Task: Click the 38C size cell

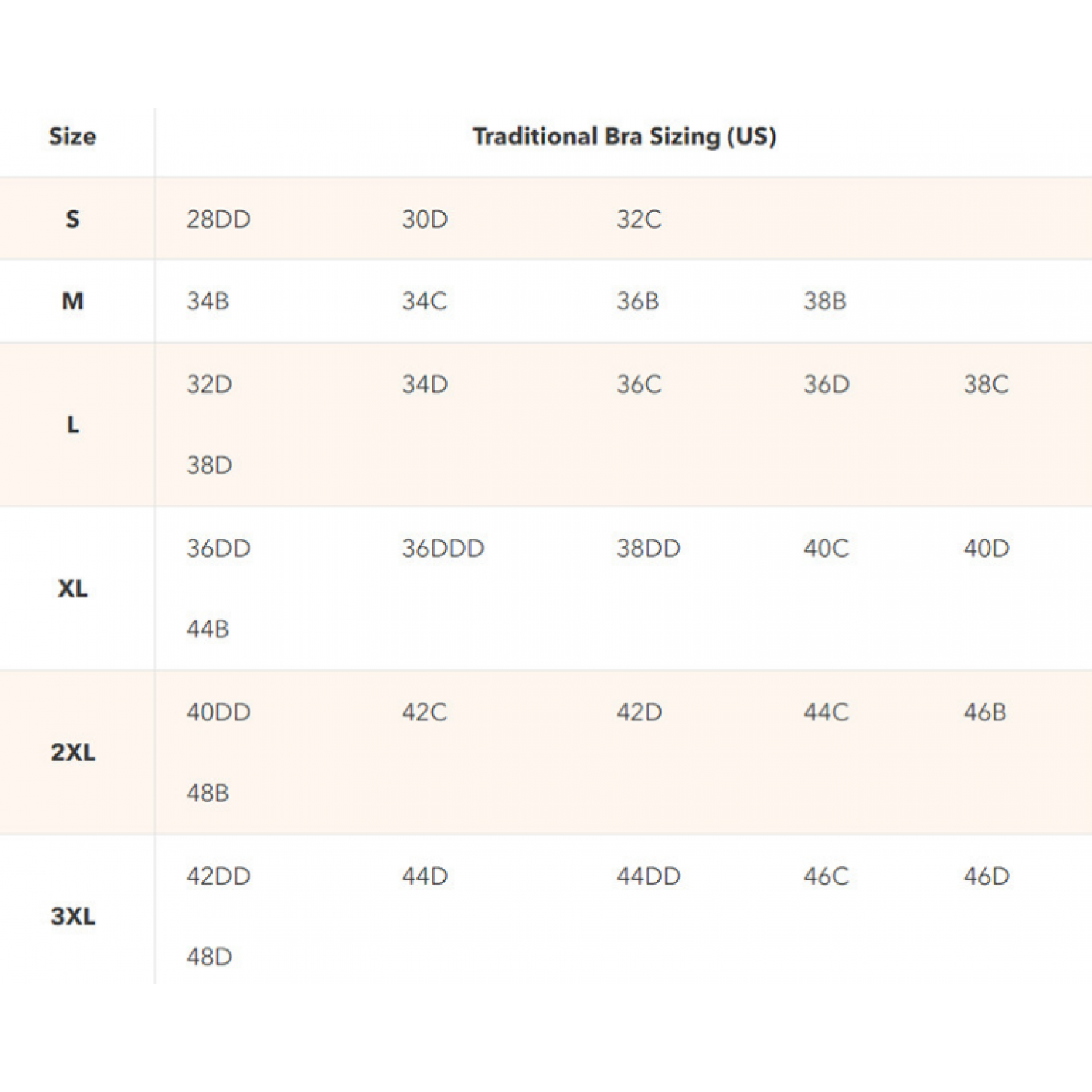Action: pos(986,384)
